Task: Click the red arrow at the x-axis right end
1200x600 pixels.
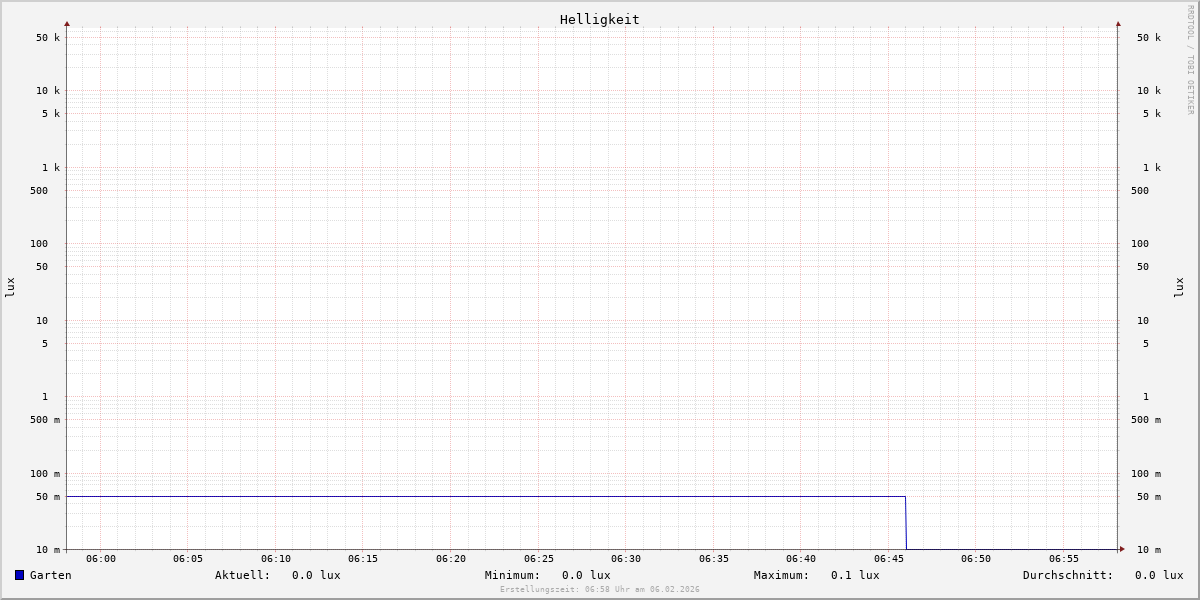Action: (x=1122, y=549)
